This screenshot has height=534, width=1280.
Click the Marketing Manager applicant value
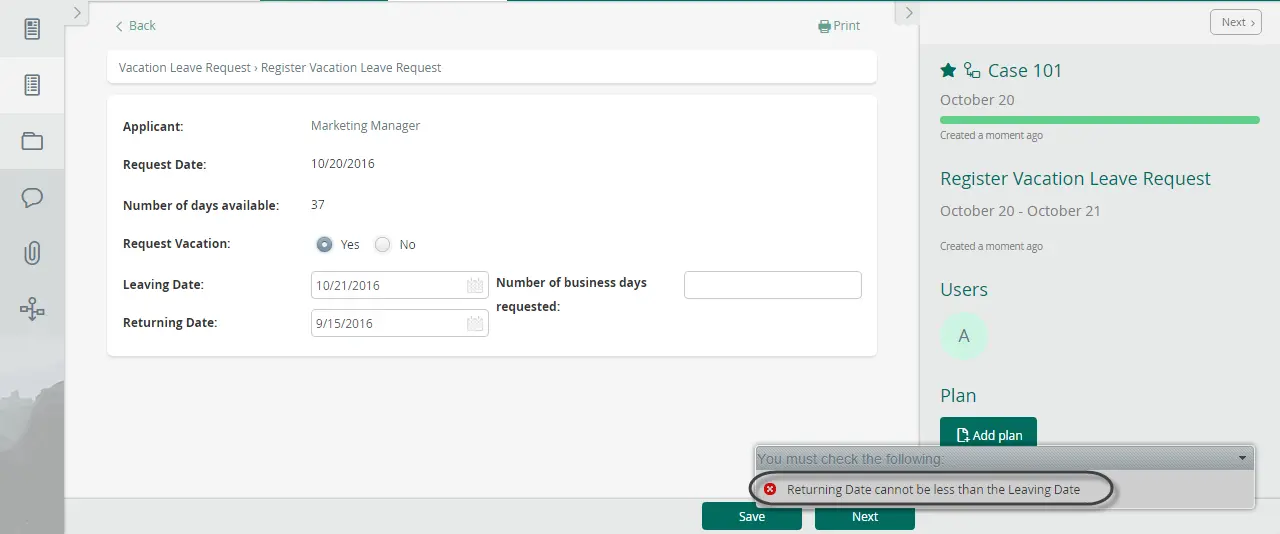[x=365, y=126]
